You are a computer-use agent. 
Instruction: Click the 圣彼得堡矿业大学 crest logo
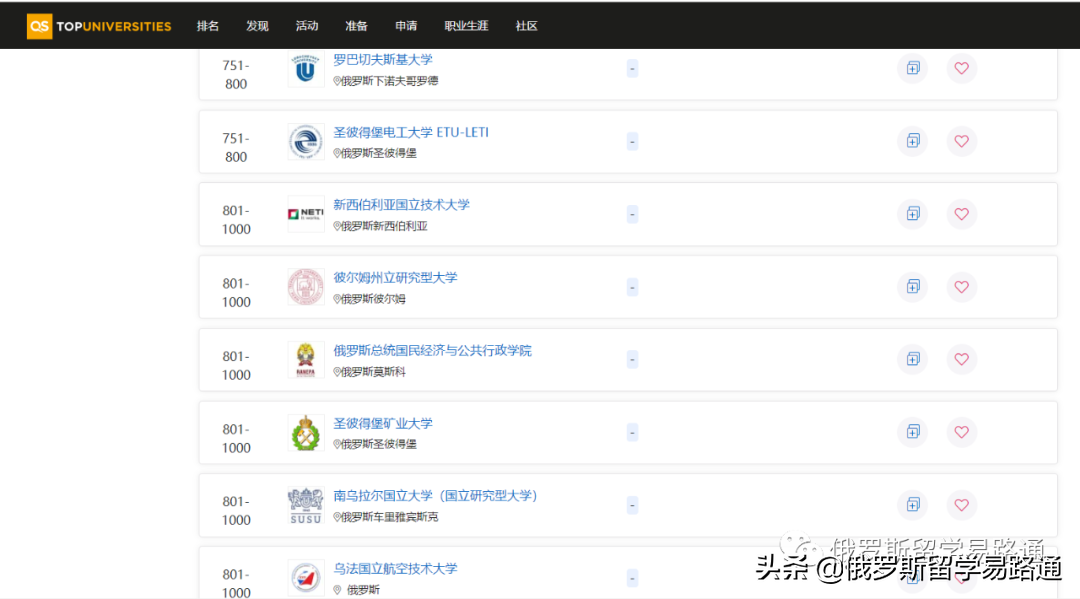pyautogui.click(x=306, y=432)
